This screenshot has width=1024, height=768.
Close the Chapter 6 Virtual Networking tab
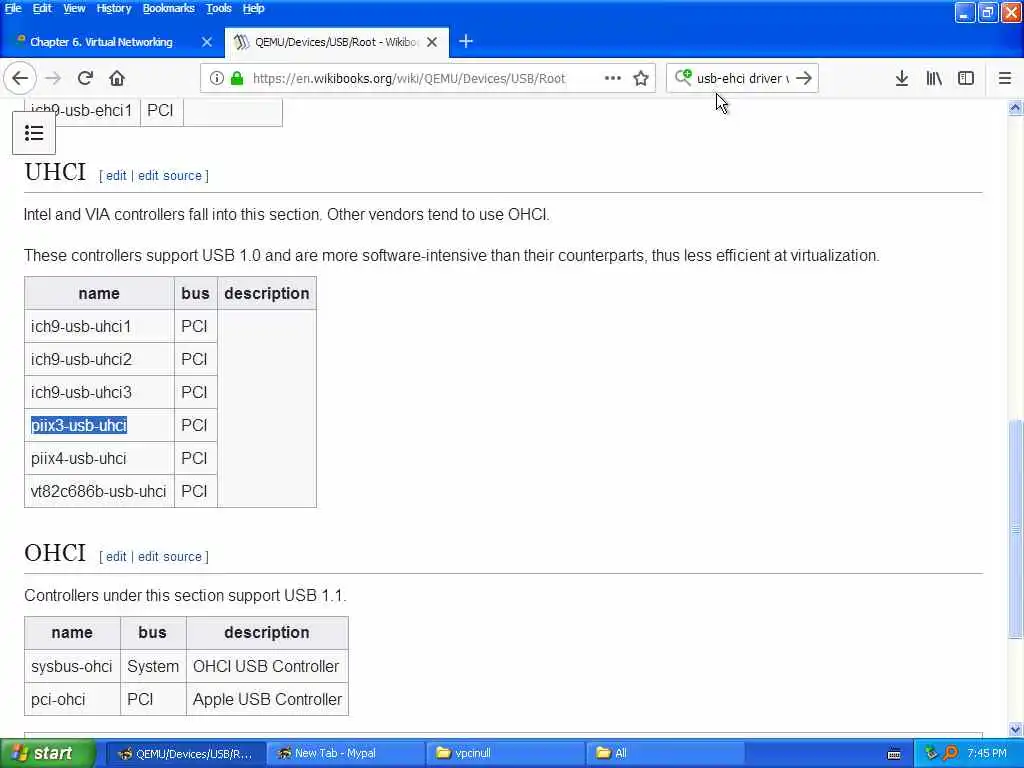click(207, 42)
